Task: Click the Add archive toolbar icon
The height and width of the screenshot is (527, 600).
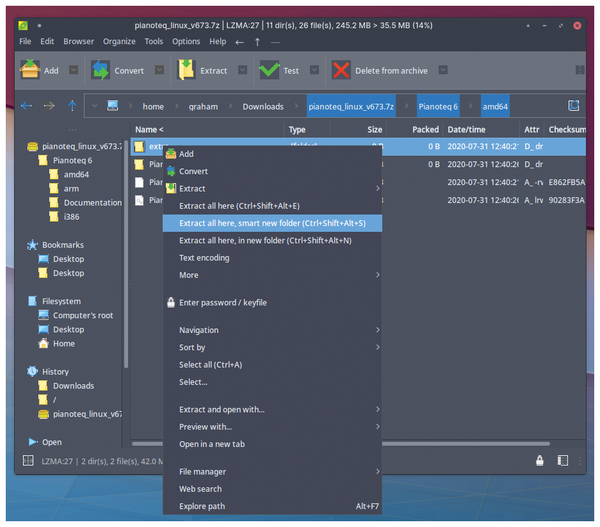Action: pos(30,70)
